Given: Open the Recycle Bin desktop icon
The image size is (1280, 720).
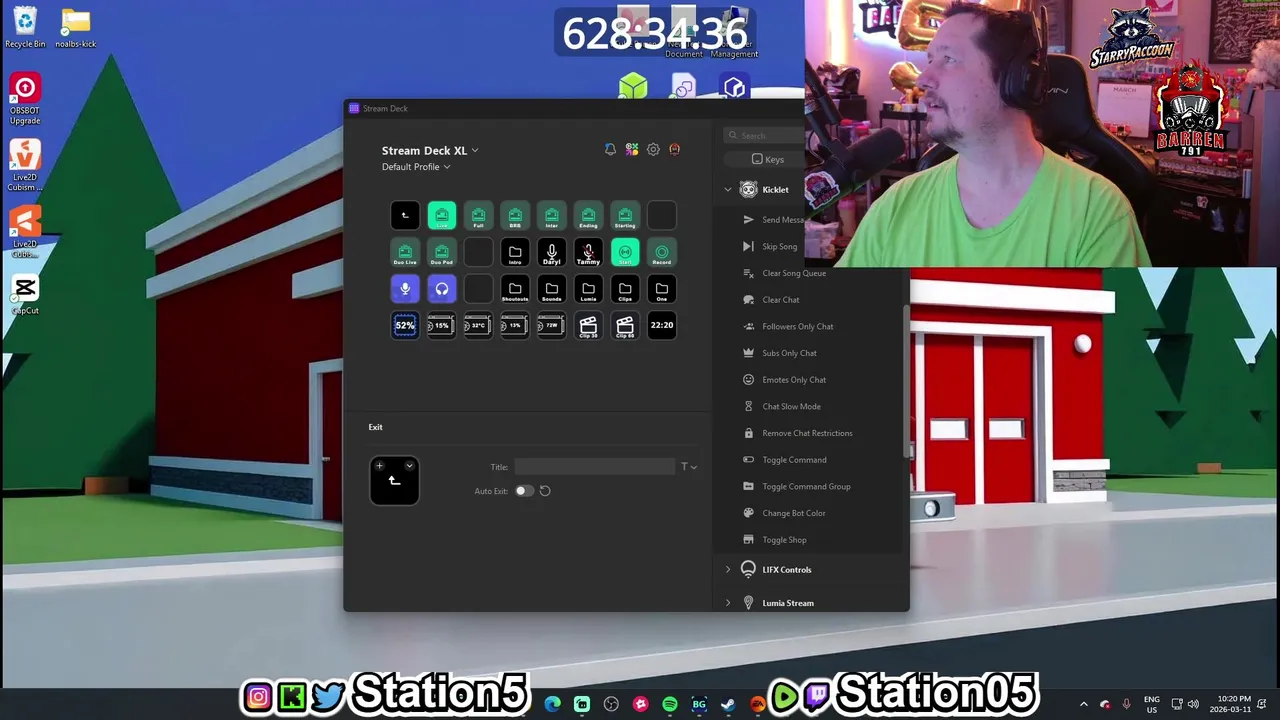Looking at the screenshot, I should point(25,27).
